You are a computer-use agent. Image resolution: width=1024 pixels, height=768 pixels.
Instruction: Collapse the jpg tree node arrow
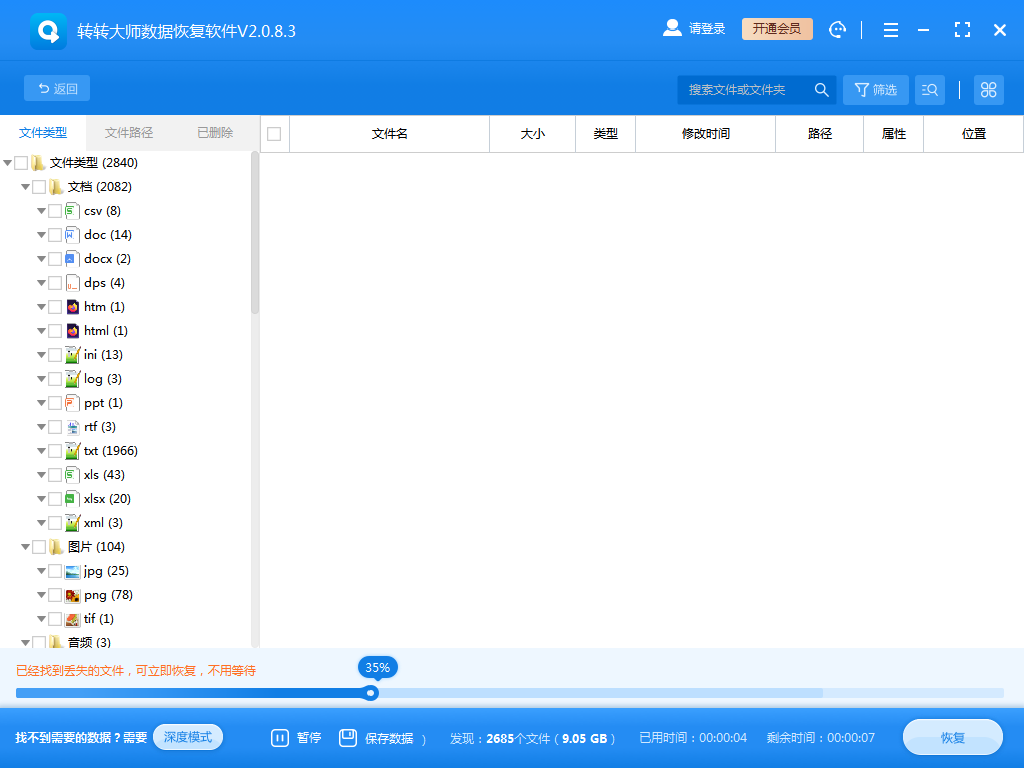[x=39, y=570]
